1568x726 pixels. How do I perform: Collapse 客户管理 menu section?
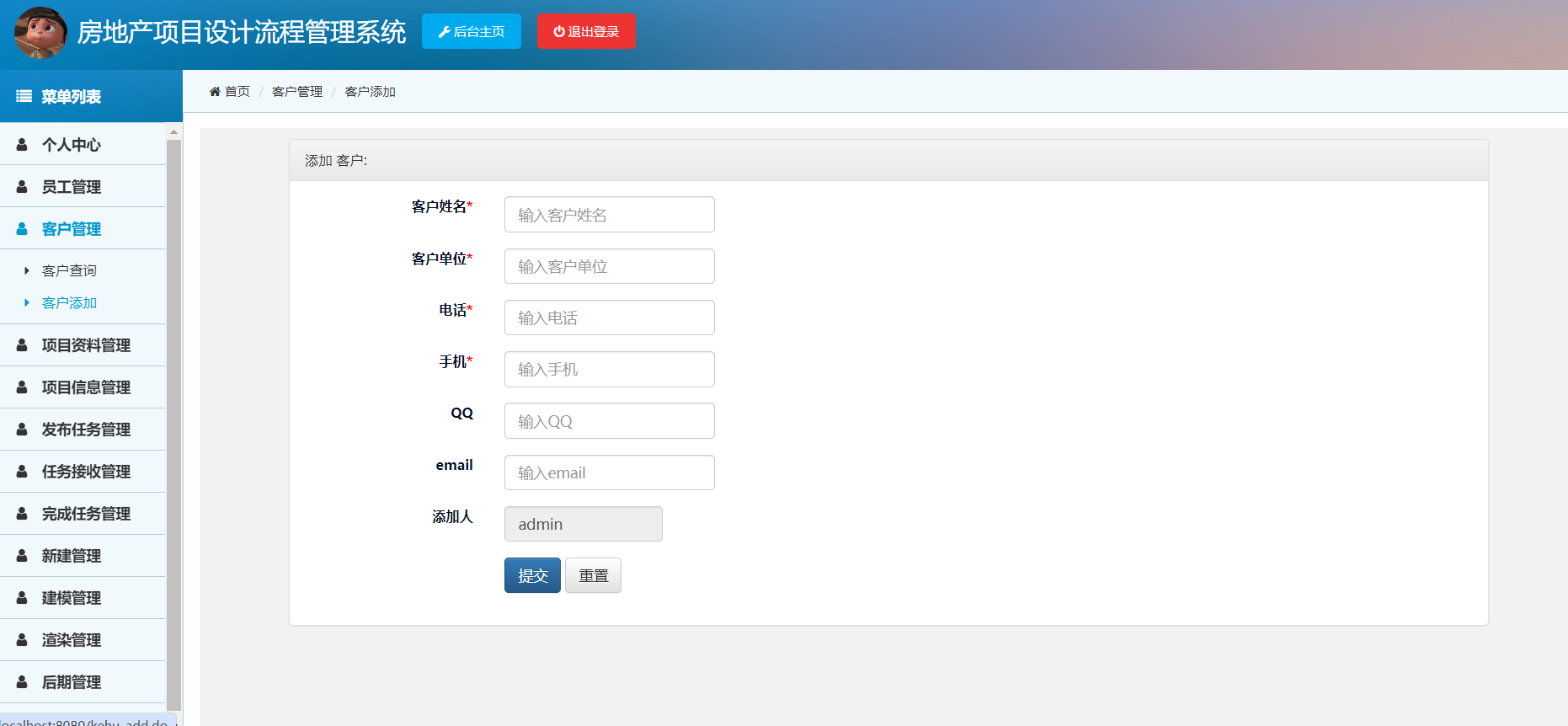pyautogui.click(x=83, y=228)
